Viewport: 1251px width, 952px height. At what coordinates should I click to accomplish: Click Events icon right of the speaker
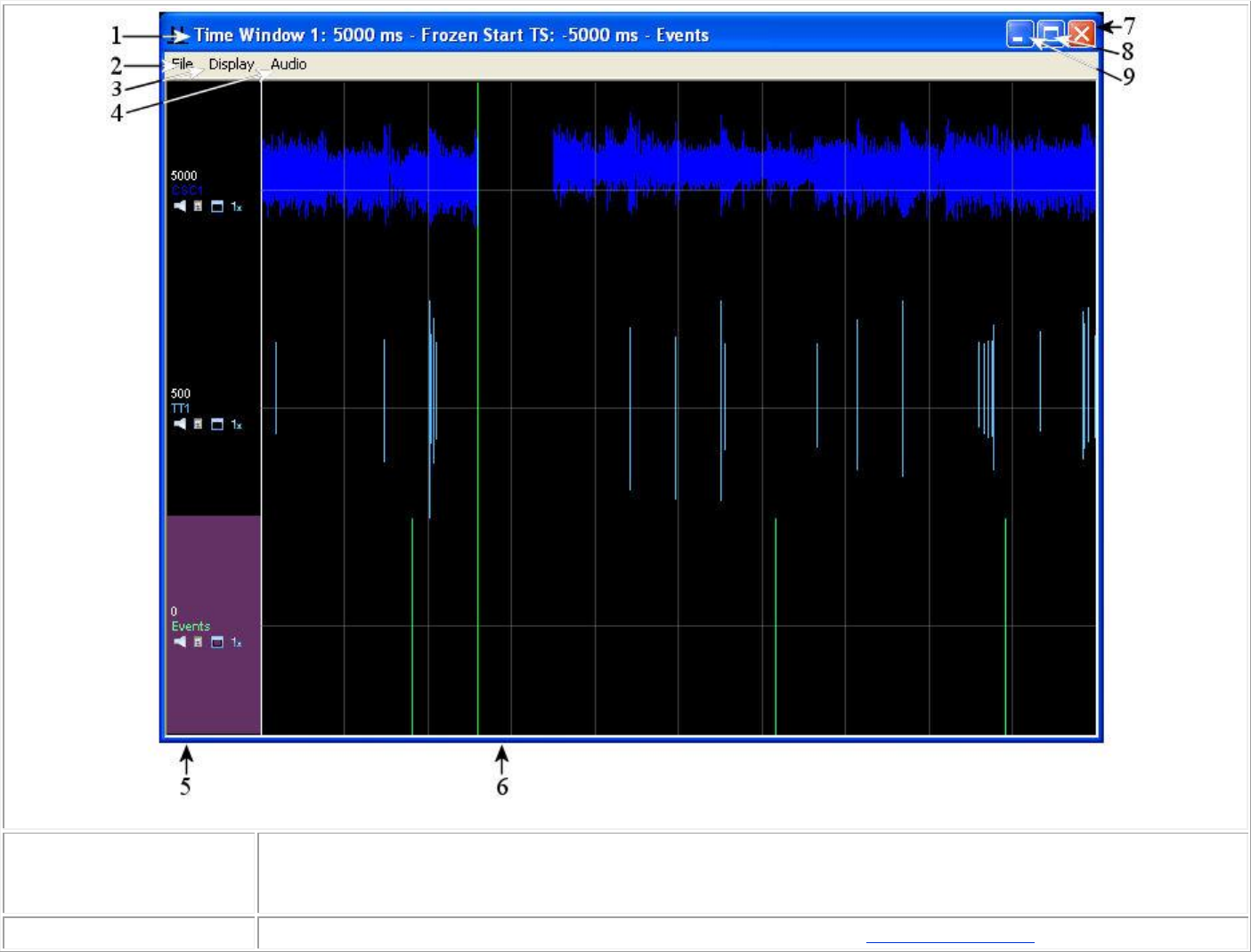[x=198, y=641]
